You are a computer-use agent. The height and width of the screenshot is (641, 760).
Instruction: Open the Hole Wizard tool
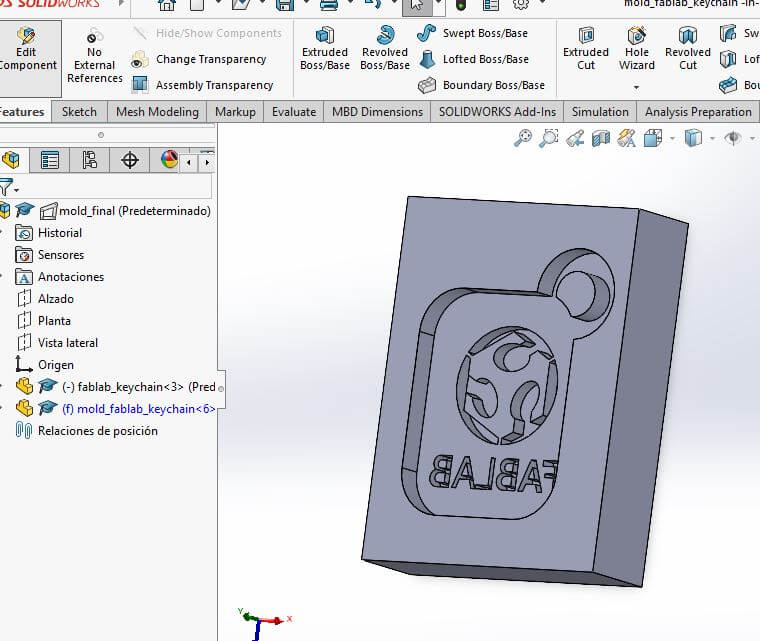636,49
